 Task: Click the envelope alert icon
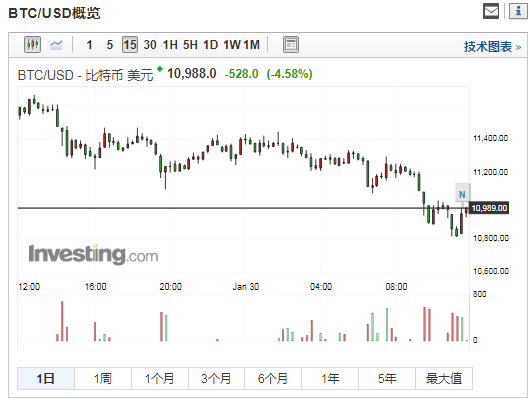pos(491,11)
